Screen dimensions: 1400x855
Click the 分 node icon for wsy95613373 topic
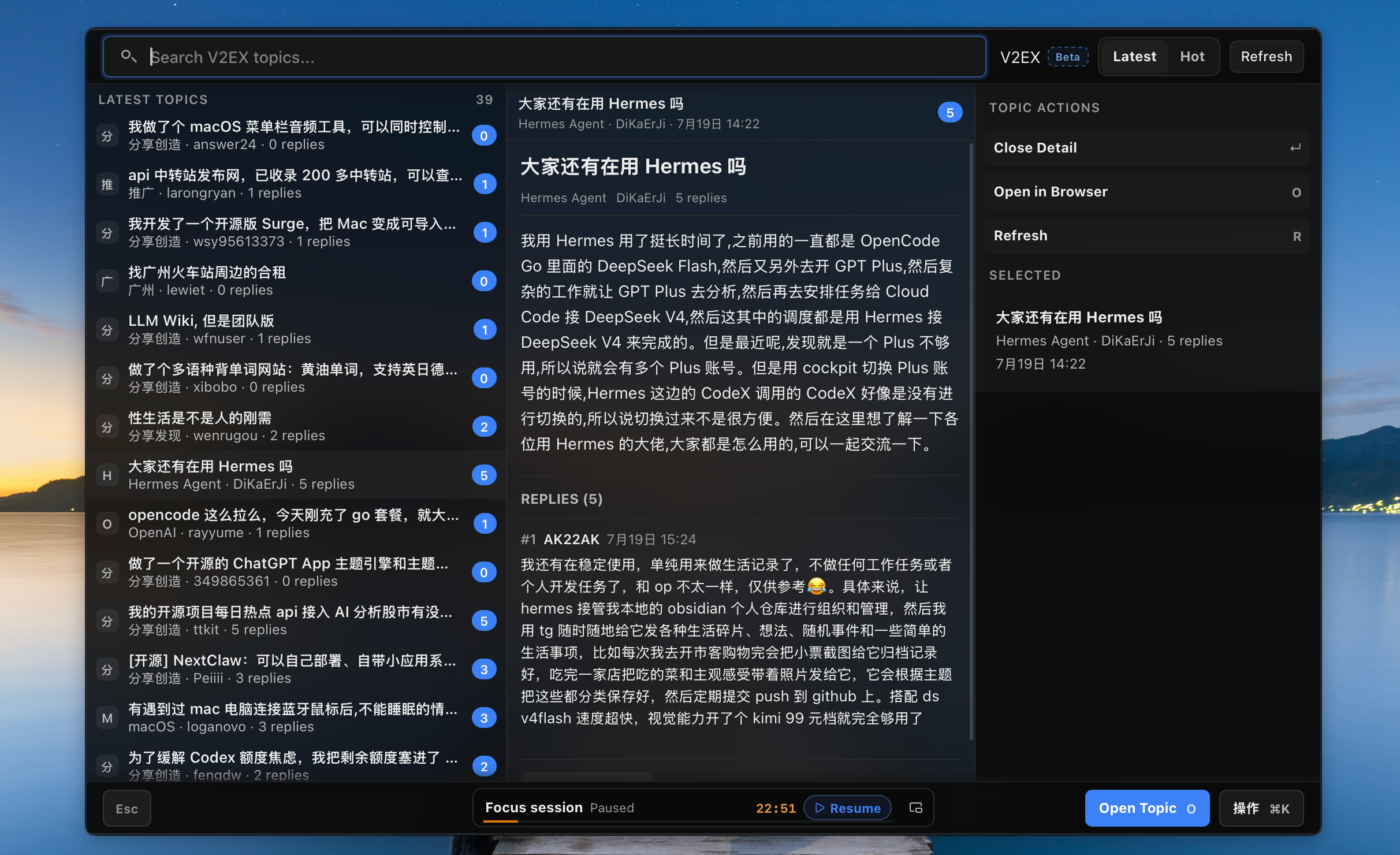107,233
